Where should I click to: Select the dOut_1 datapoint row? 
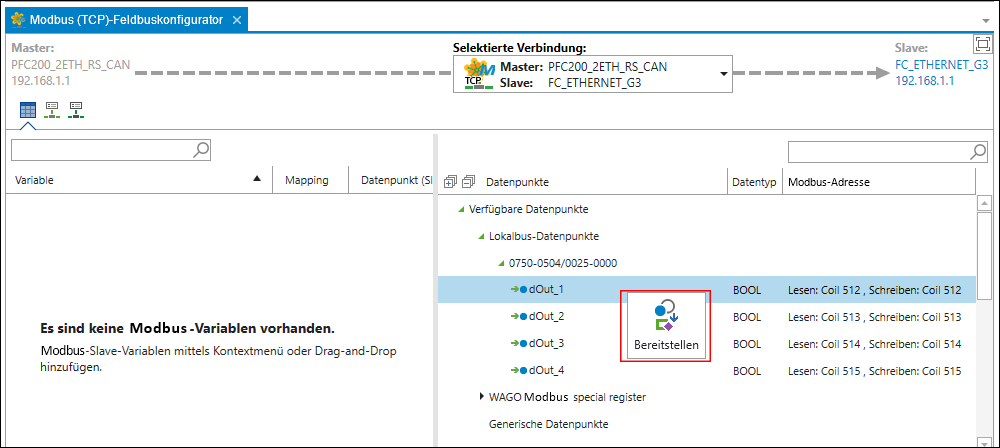click(707, 290)
